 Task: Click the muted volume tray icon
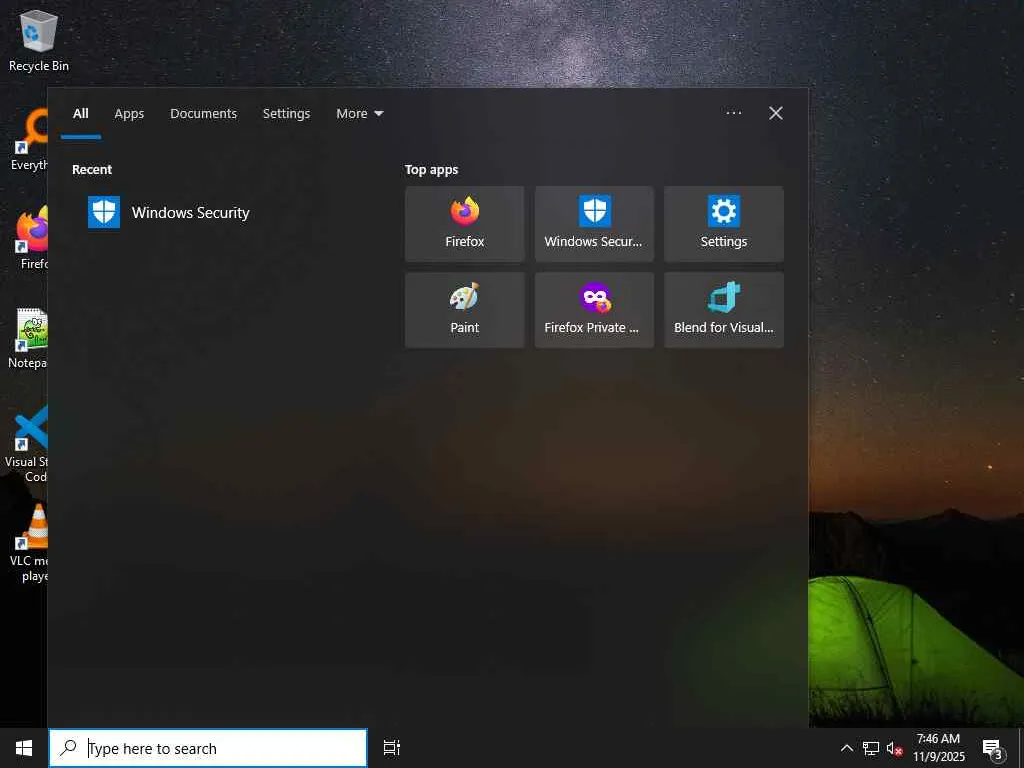[x=895, y=748]
